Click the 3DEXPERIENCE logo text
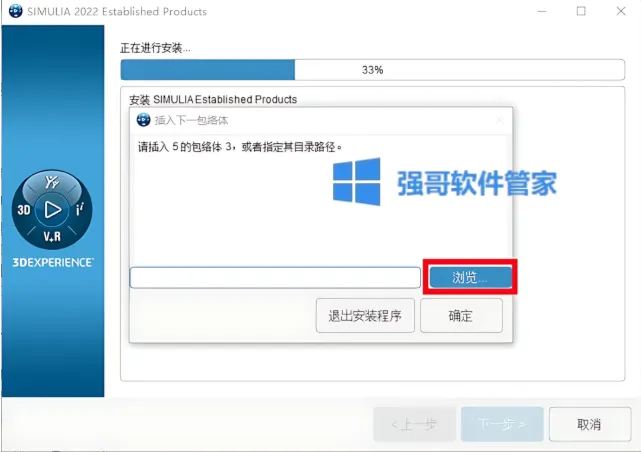This screenshot has width=641, height=452. (x=53, y=262)
